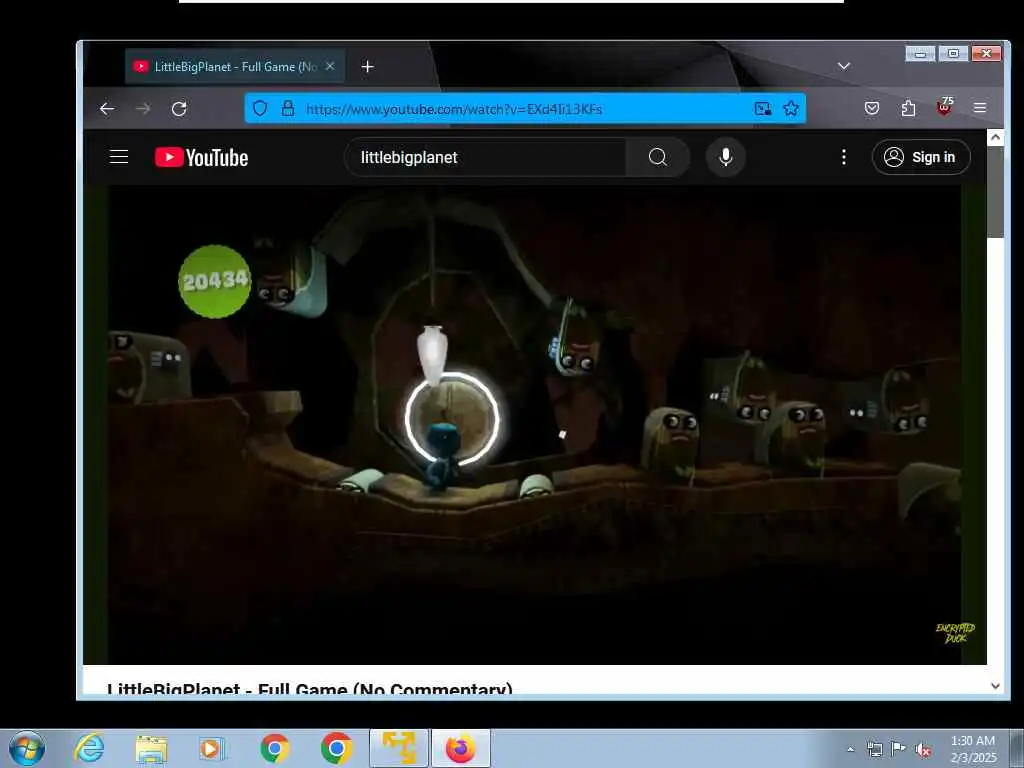Open the second Chrome taskbar icon

(x=336, y=749)
